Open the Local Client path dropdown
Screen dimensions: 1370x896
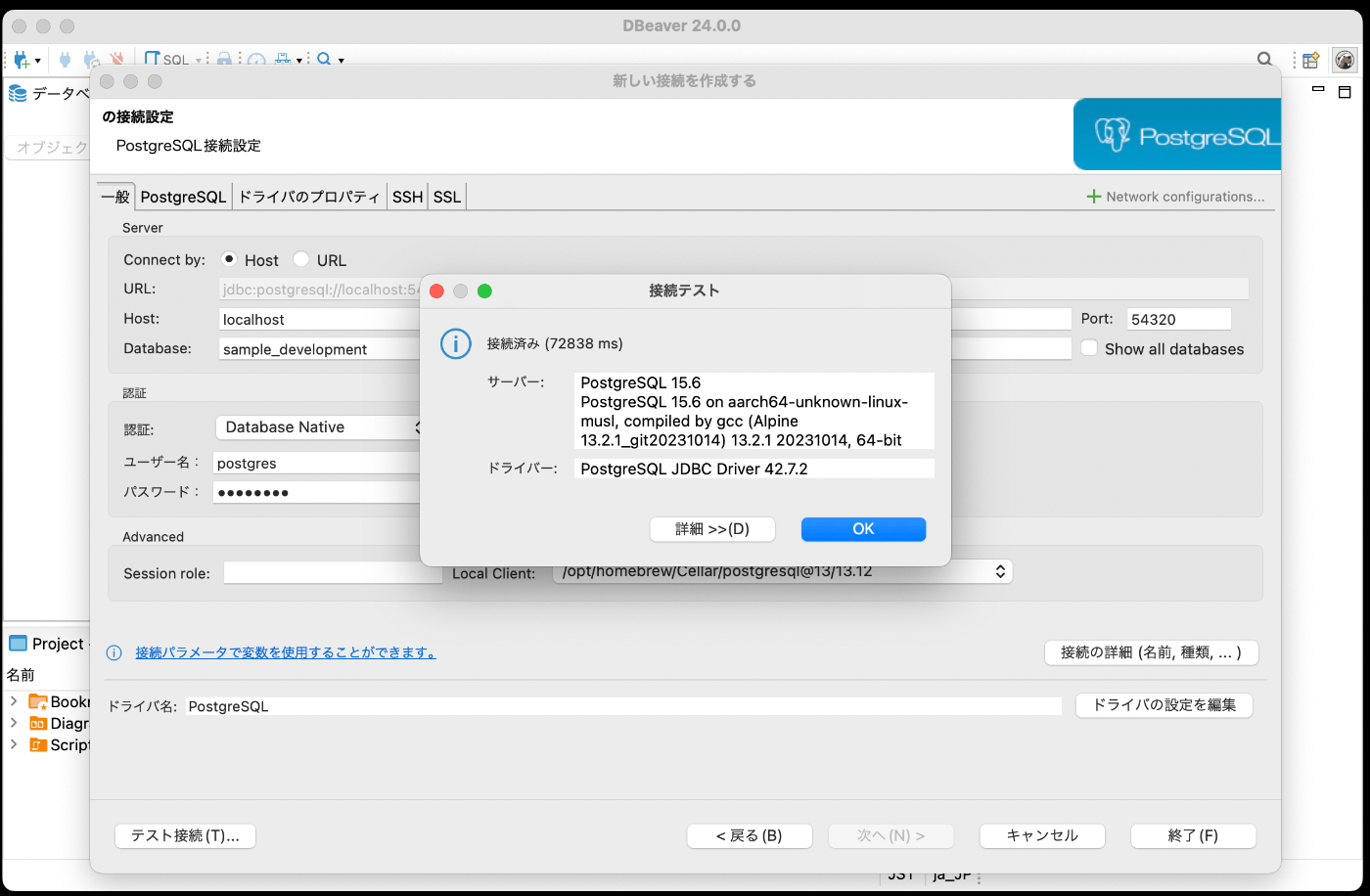click(x=782, y=571)
